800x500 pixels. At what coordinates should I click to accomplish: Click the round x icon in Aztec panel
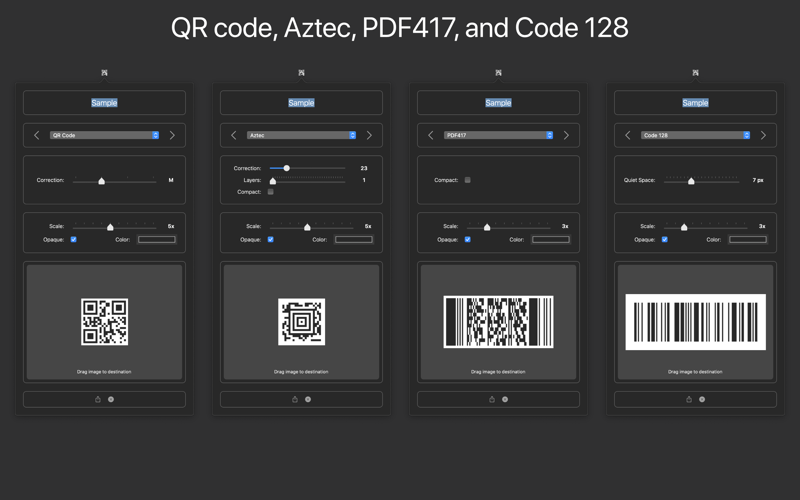pos(308,399)
